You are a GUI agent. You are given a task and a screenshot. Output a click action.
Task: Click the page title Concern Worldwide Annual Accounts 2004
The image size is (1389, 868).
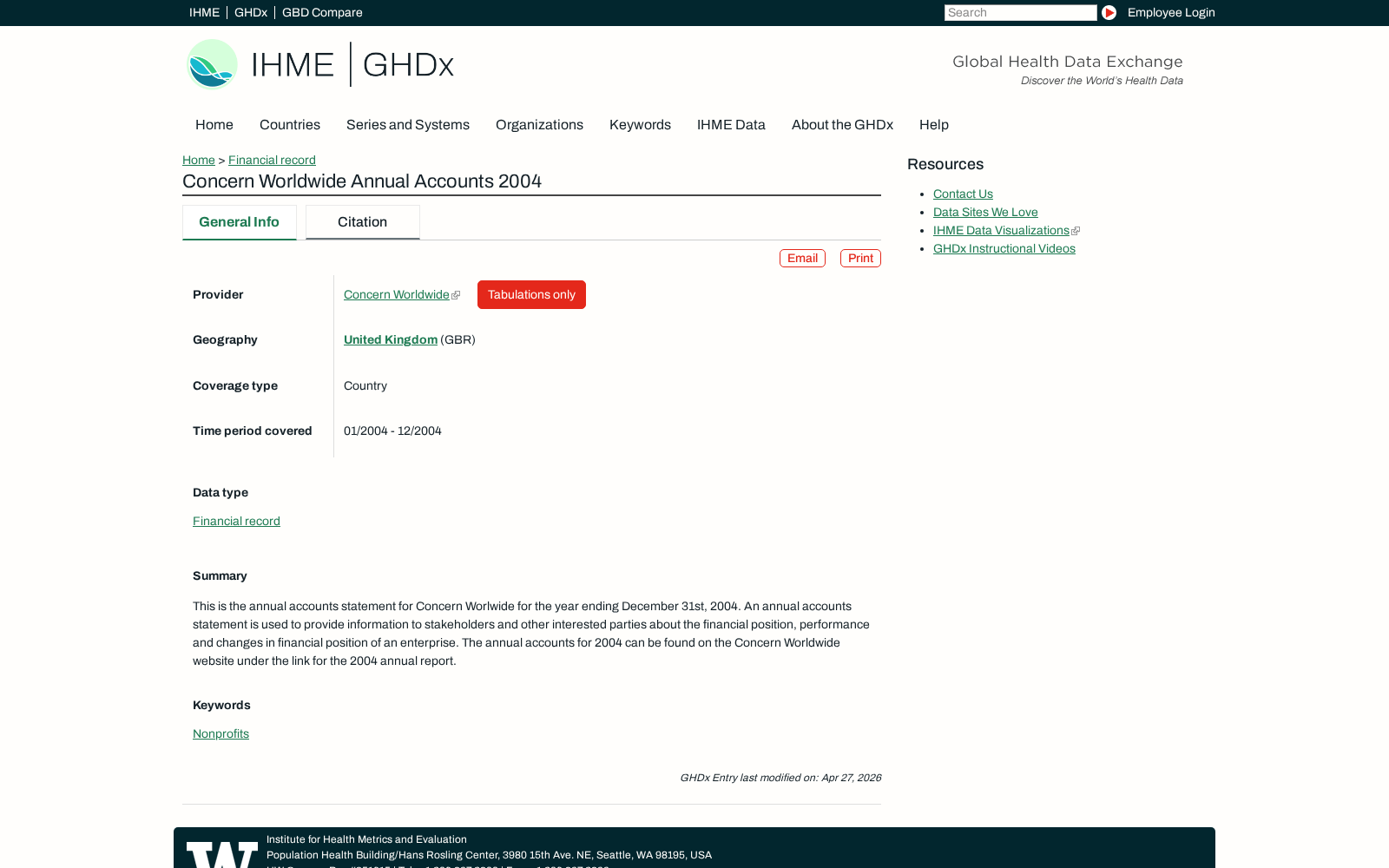(362, 181)
